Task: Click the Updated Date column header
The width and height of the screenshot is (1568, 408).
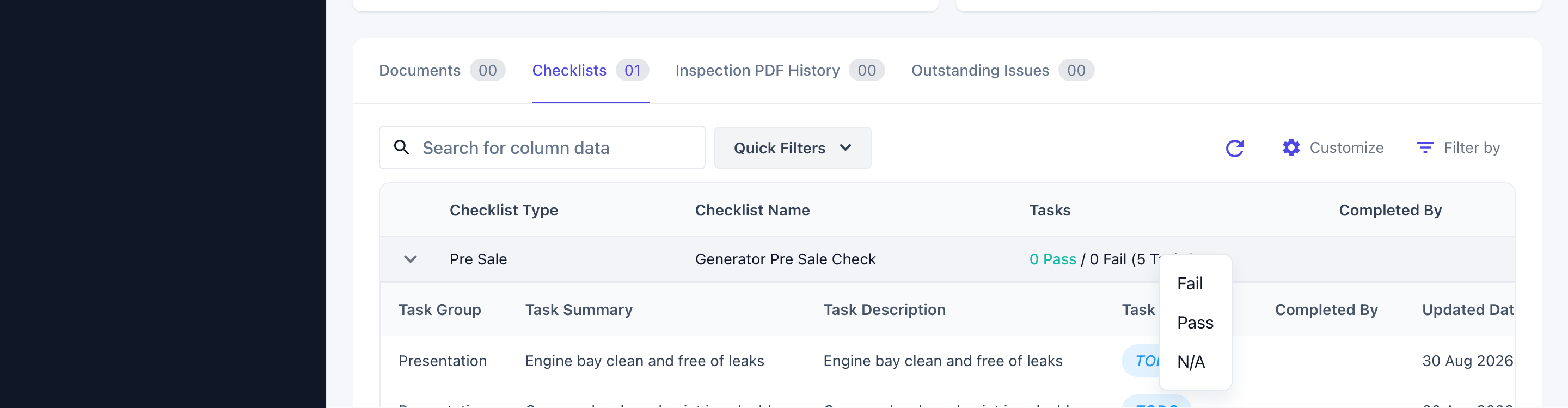Action: [1468, 310]
